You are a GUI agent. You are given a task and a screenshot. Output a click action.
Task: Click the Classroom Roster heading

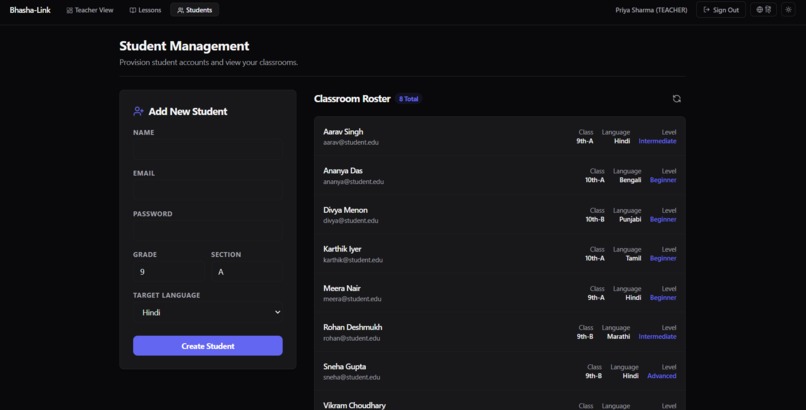pos(352,99)
